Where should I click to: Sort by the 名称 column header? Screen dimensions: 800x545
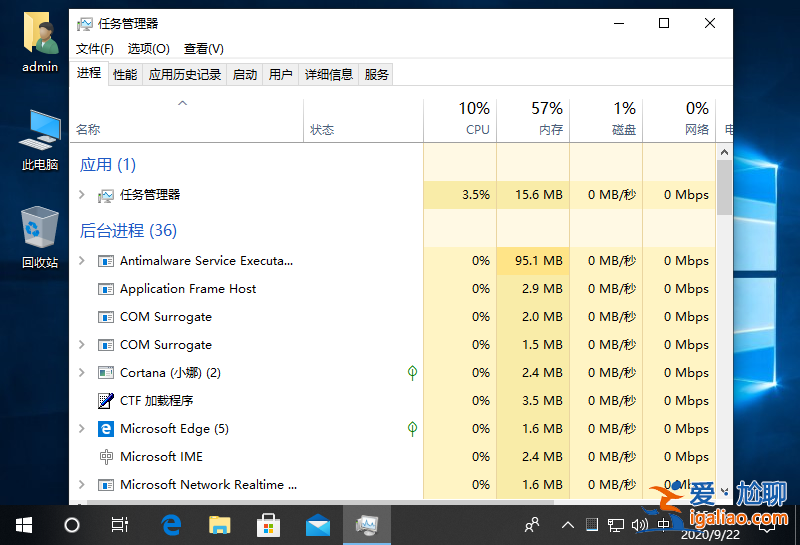coord(187,120)
